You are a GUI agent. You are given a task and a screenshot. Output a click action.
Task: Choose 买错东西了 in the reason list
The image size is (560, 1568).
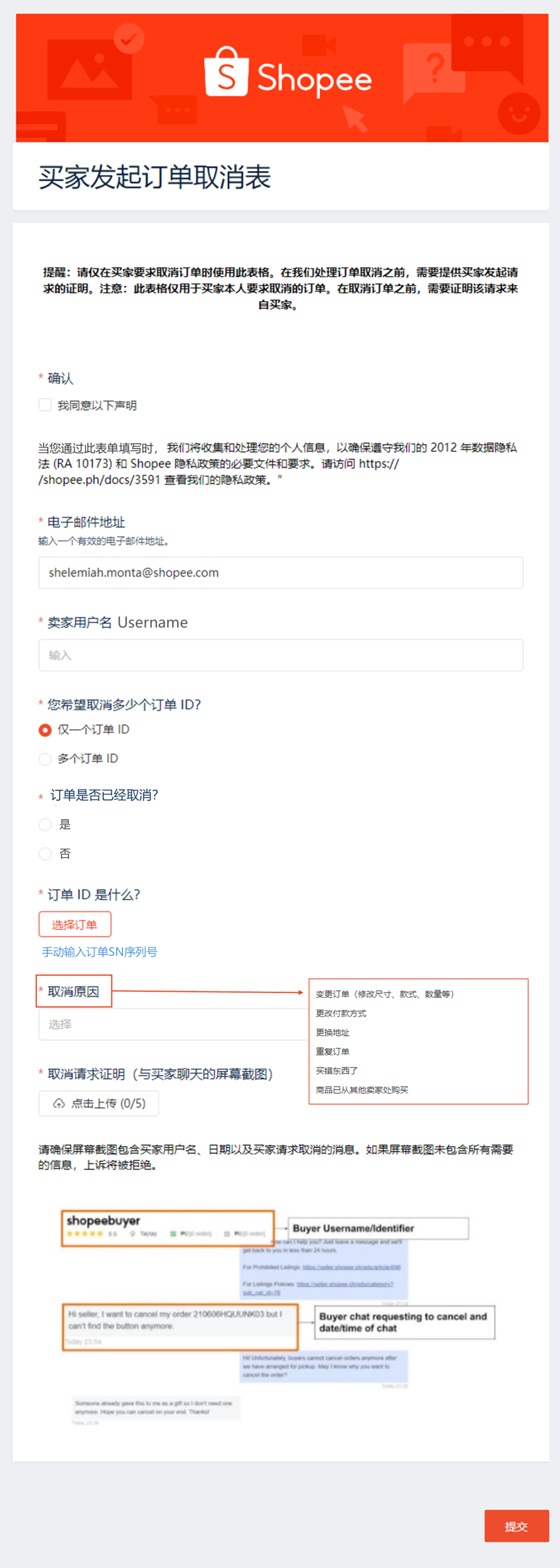coord(337,1071)
